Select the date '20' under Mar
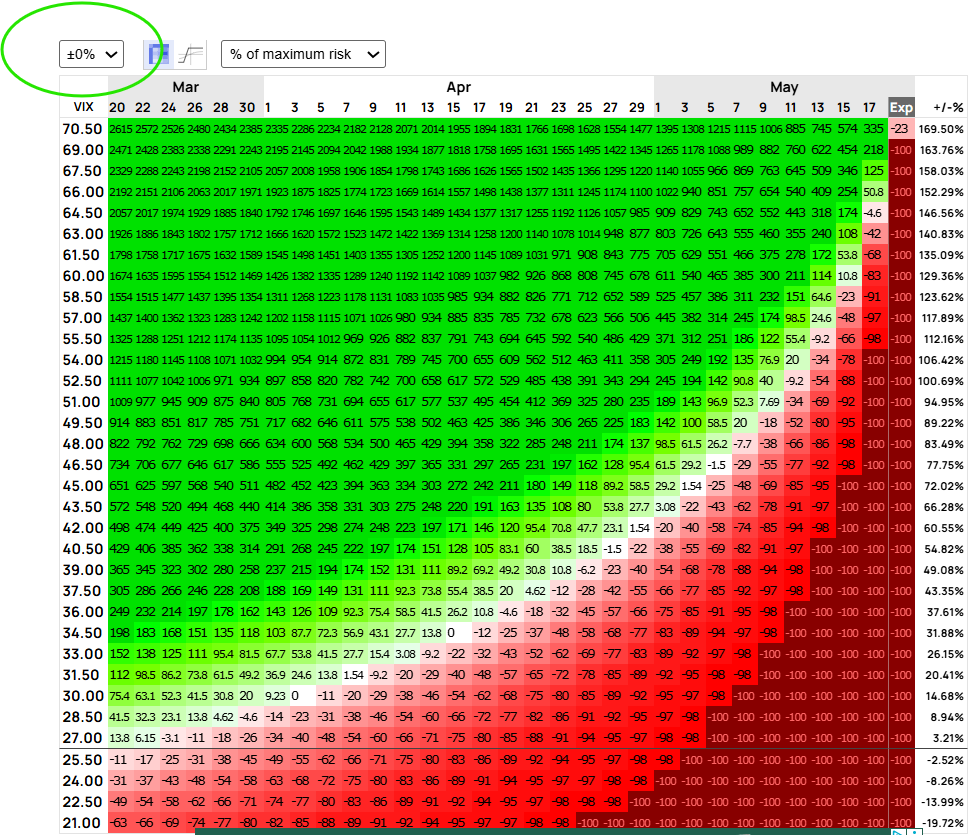This screenshot has height=835, width=972. [120, 108]
